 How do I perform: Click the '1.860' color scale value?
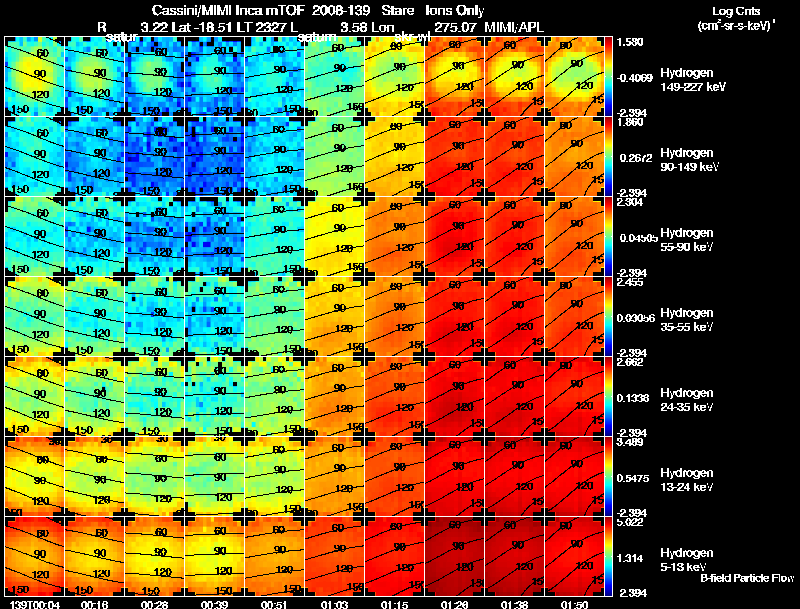pos(629,122)
